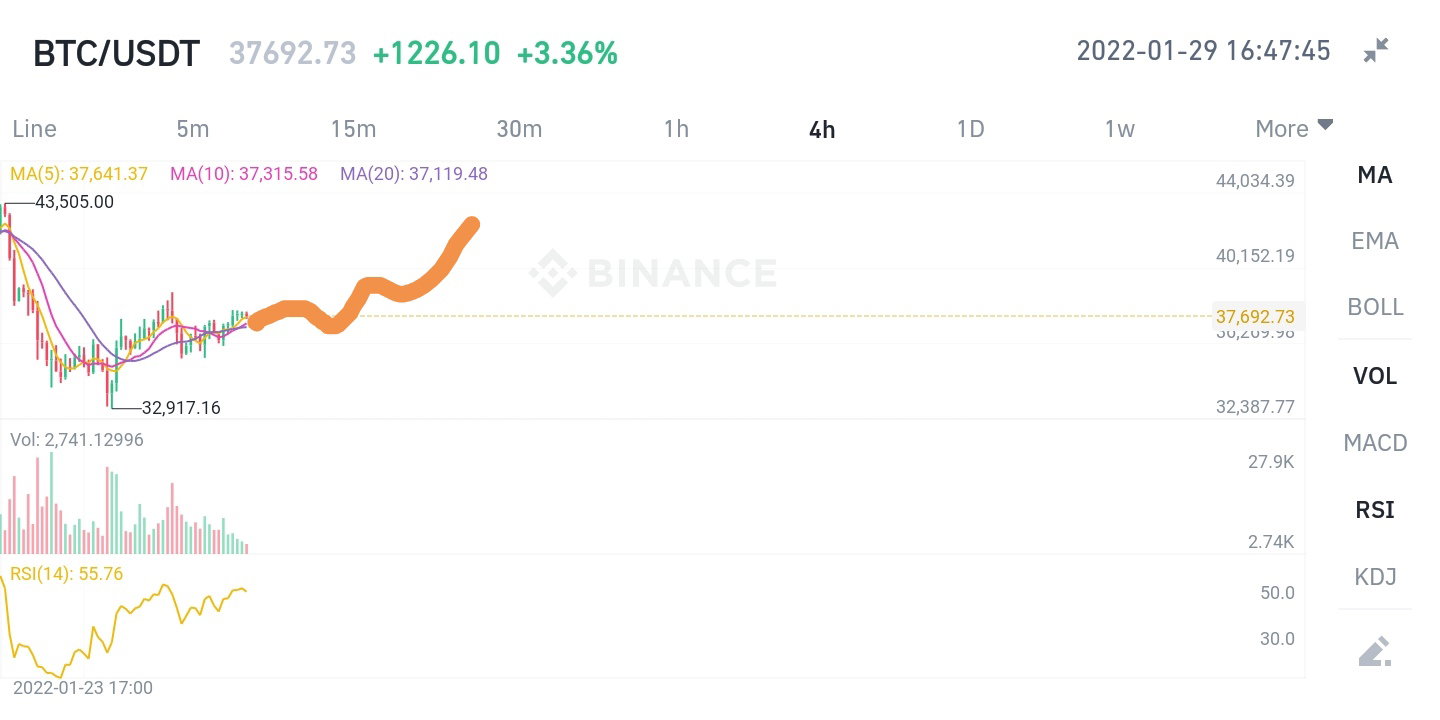Expand the More timeframes dropdown arrow
The image size is (1440, 720).
click(x=1325, y=125)
